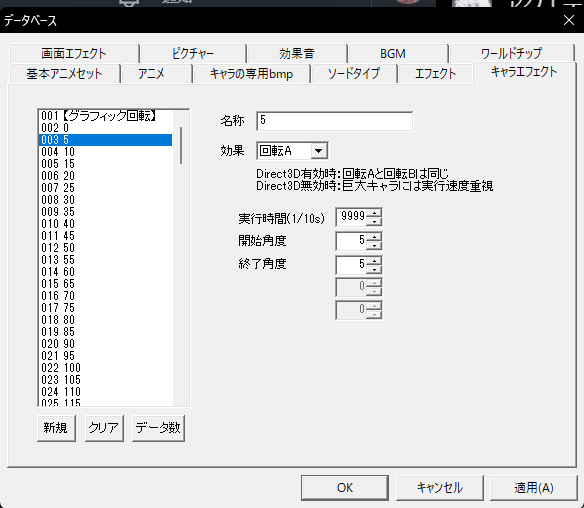Viewport: 584px width, 508px height.
Task: Open the ワールドチップ tab
Action: click(x=511, y=54)
